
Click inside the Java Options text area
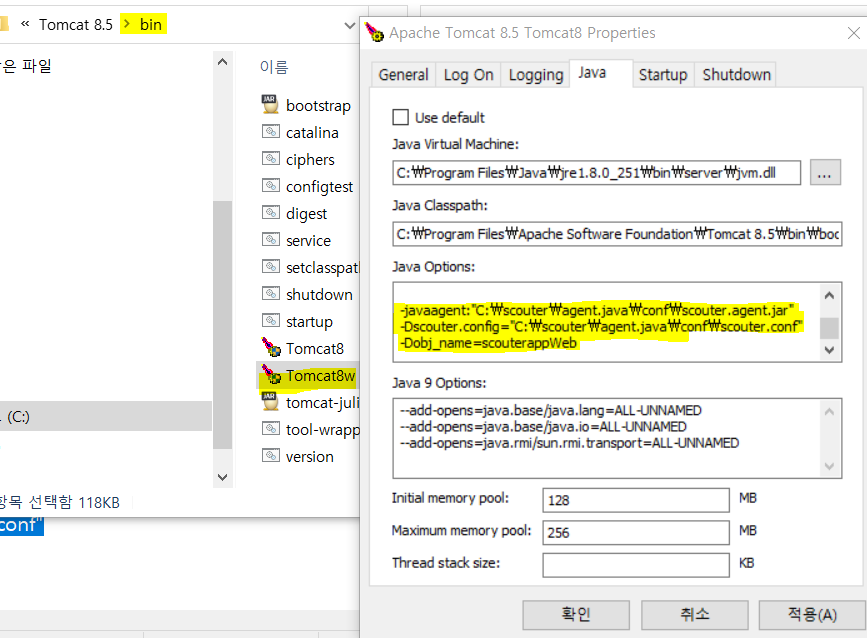tap(607, 322)
